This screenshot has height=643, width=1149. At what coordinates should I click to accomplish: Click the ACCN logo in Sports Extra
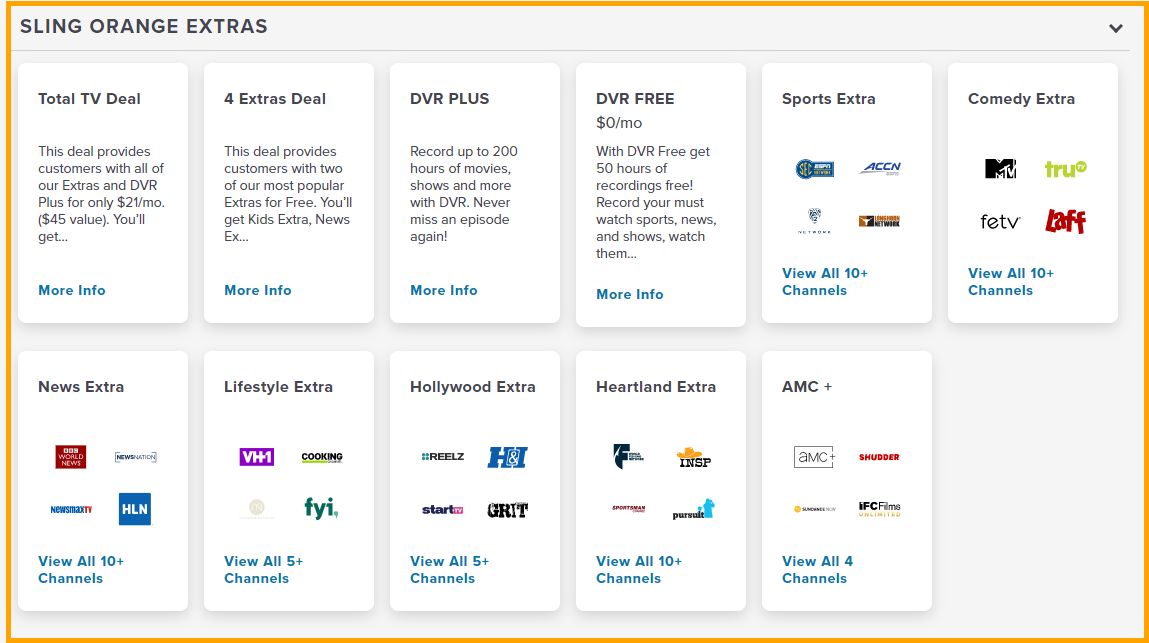pyautogui.click(x=879, y=169)
